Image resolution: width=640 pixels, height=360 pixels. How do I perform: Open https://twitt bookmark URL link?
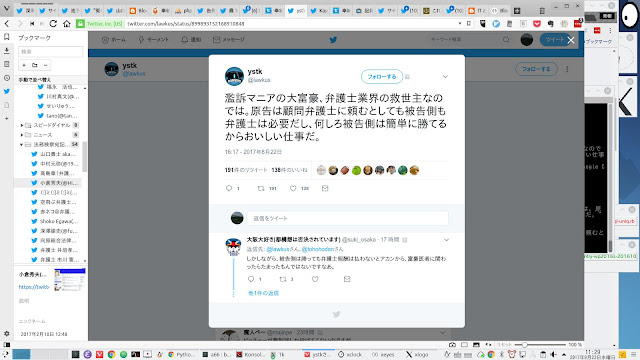point(34,287)
